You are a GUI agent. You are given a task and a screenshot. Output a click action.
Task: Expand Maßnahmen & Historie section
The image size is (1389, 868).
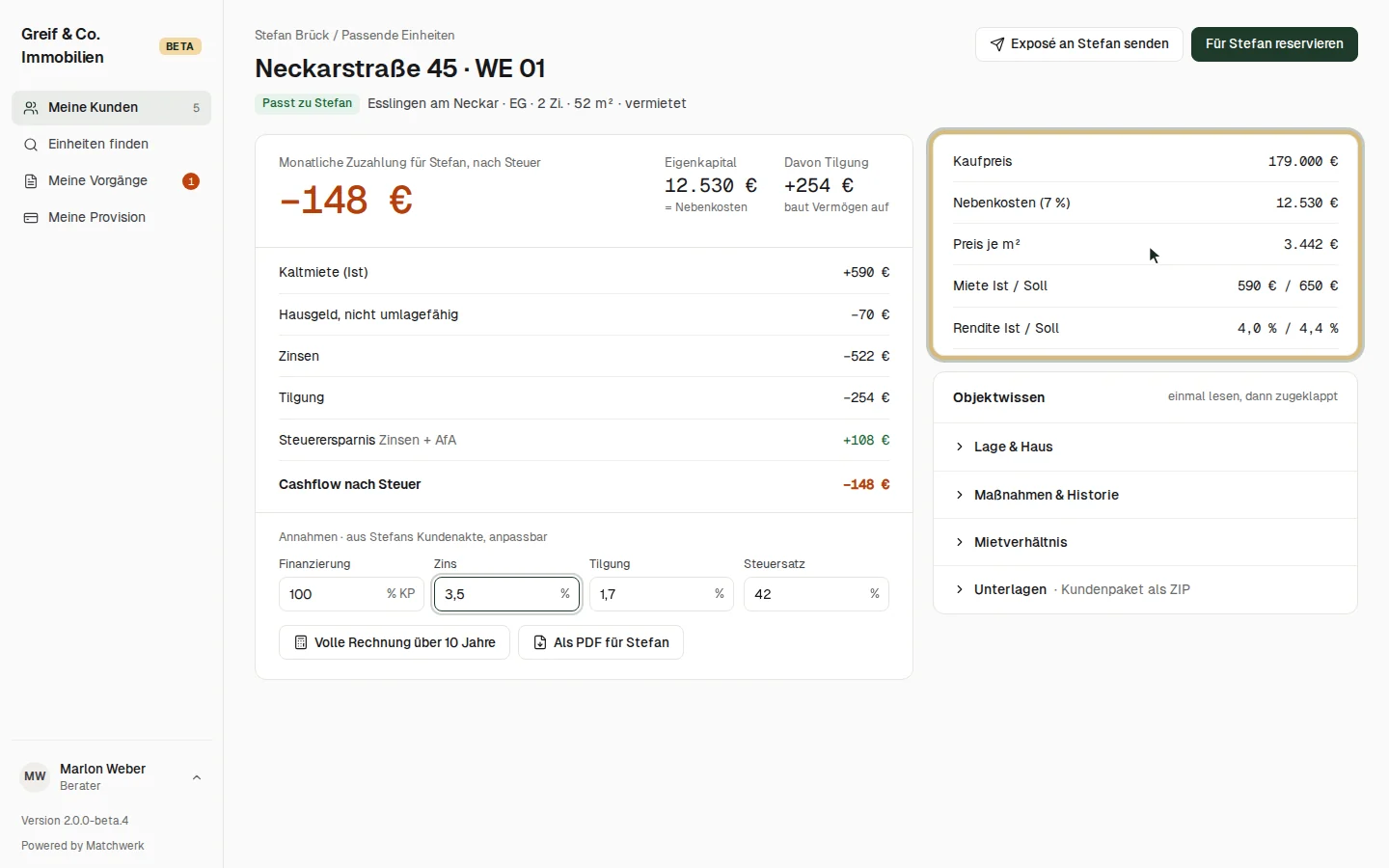pos(1145,495)
